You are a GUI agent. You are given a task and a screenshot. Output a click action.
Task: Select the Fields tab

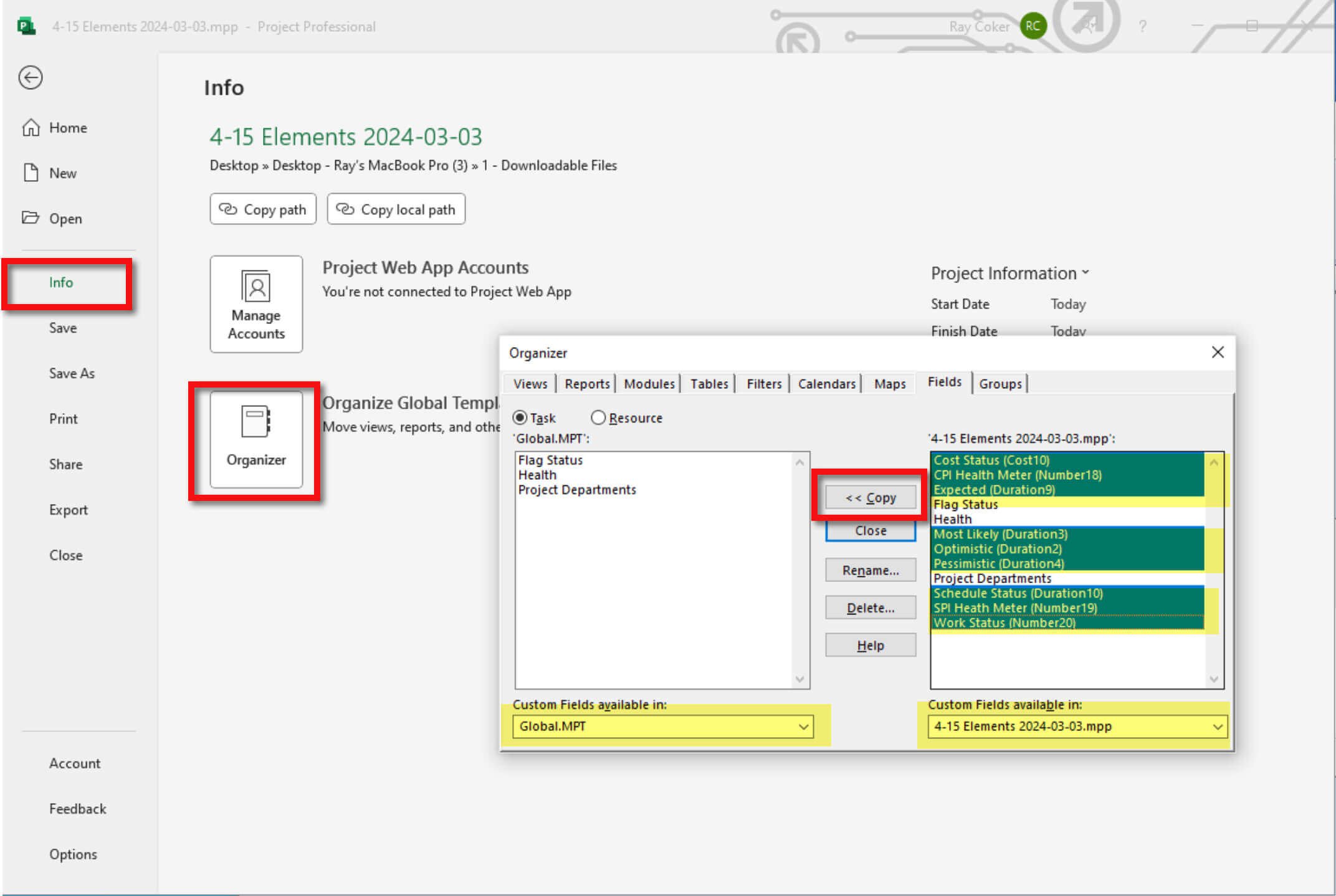click(x=944, y=382)
